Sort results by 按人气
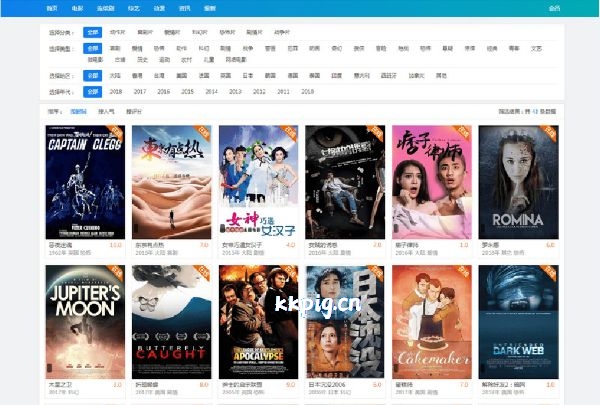Viewport: 600px width, 405px height. point(106,111)
